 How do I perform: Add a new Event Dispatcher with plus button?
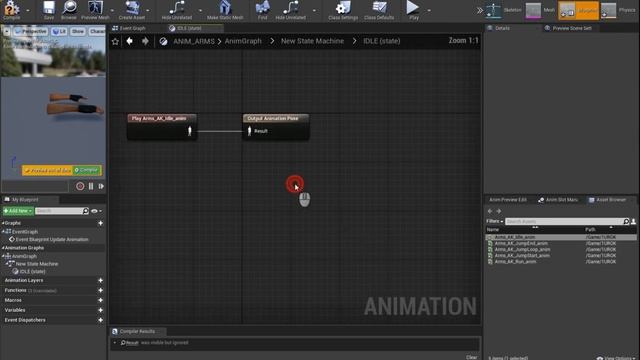[x=100, y=320]
